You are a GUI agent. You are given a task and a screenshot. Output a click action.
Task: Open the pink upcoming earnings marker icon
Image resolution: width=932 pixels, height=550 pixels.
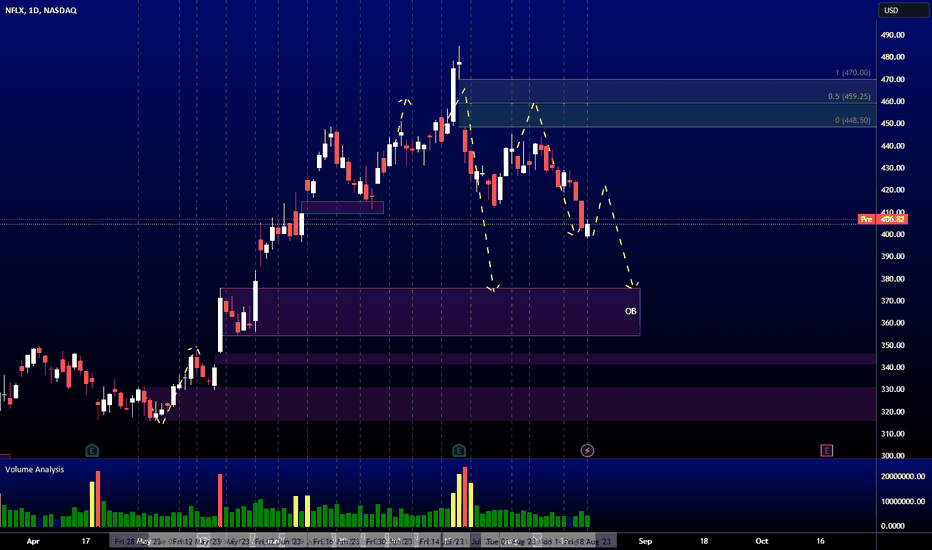(826, 451)
